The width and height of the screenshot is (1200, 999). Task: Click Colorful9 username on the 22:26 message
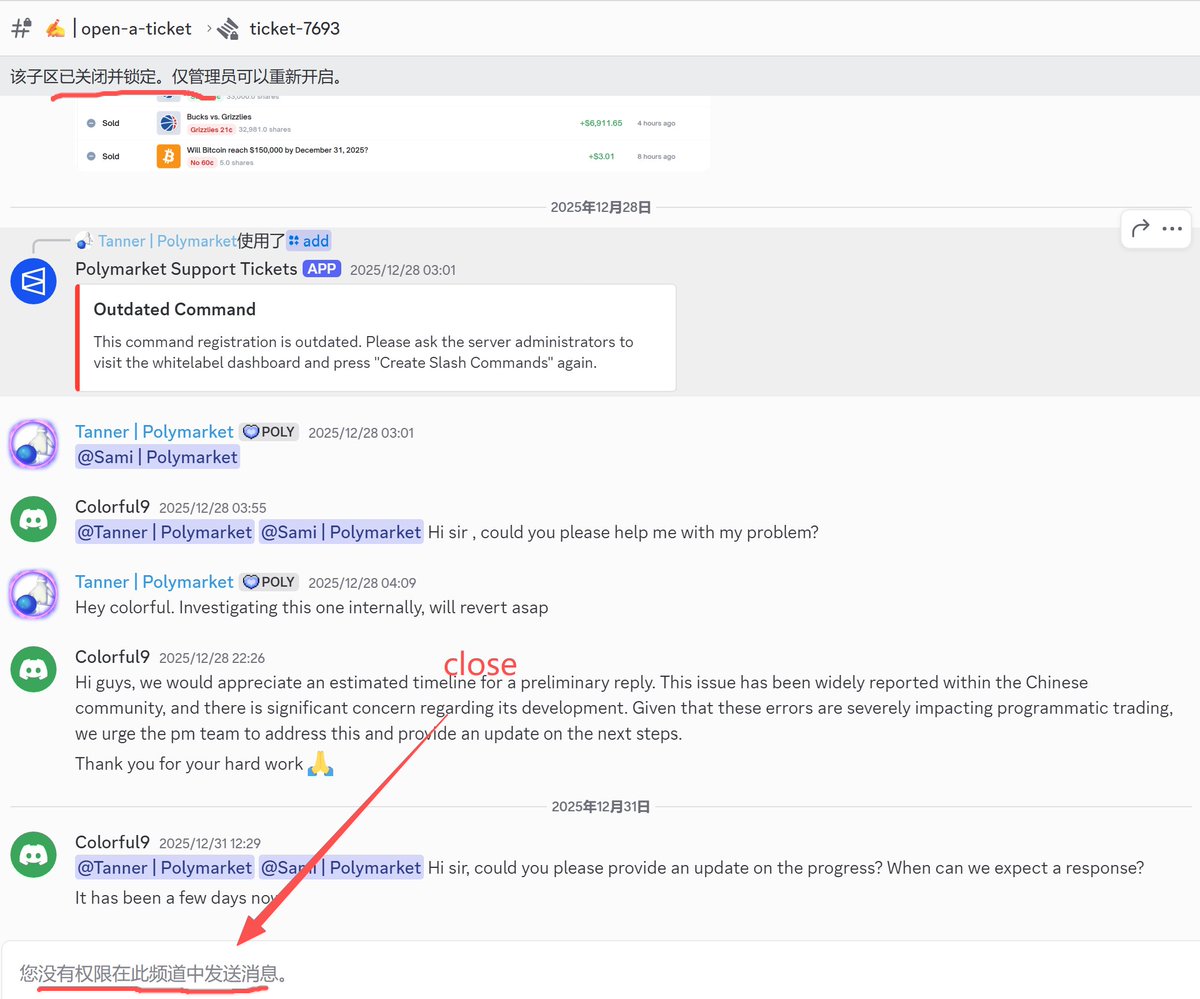112,657
